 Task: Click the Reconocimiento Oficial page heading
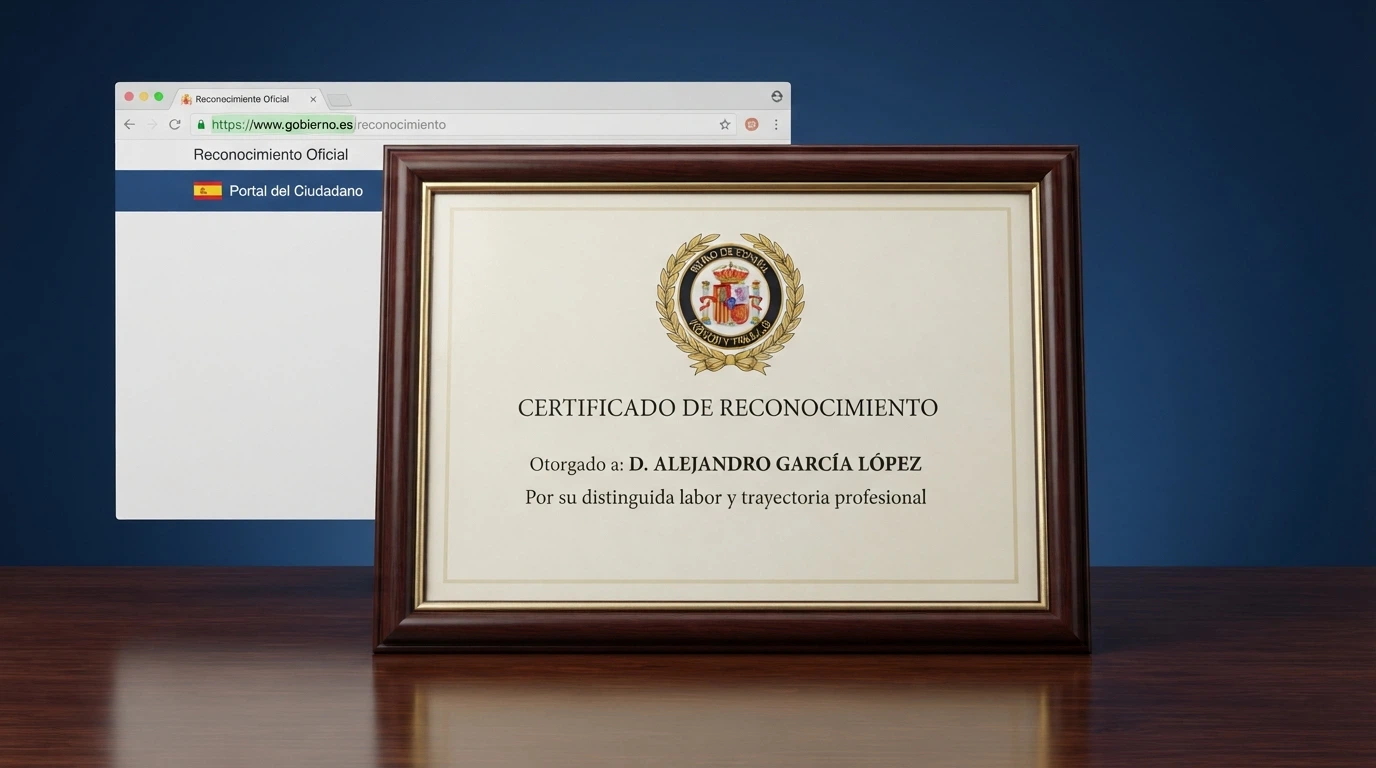[x=271, y=155]
